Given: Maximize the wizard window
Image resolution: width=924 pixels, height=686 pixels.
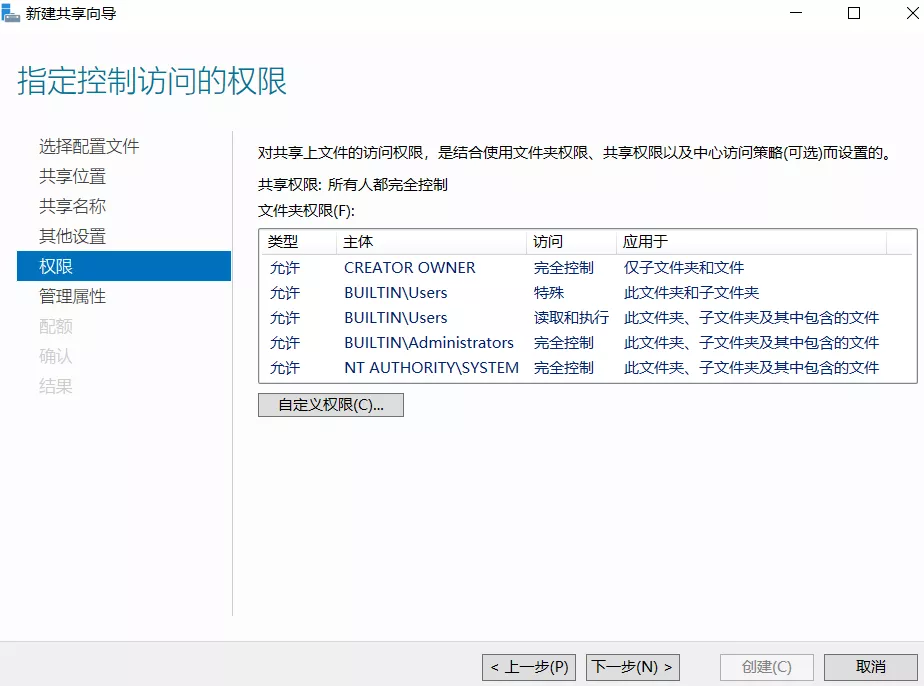Looking at the screenshot, I should click(x=853, y=14).
